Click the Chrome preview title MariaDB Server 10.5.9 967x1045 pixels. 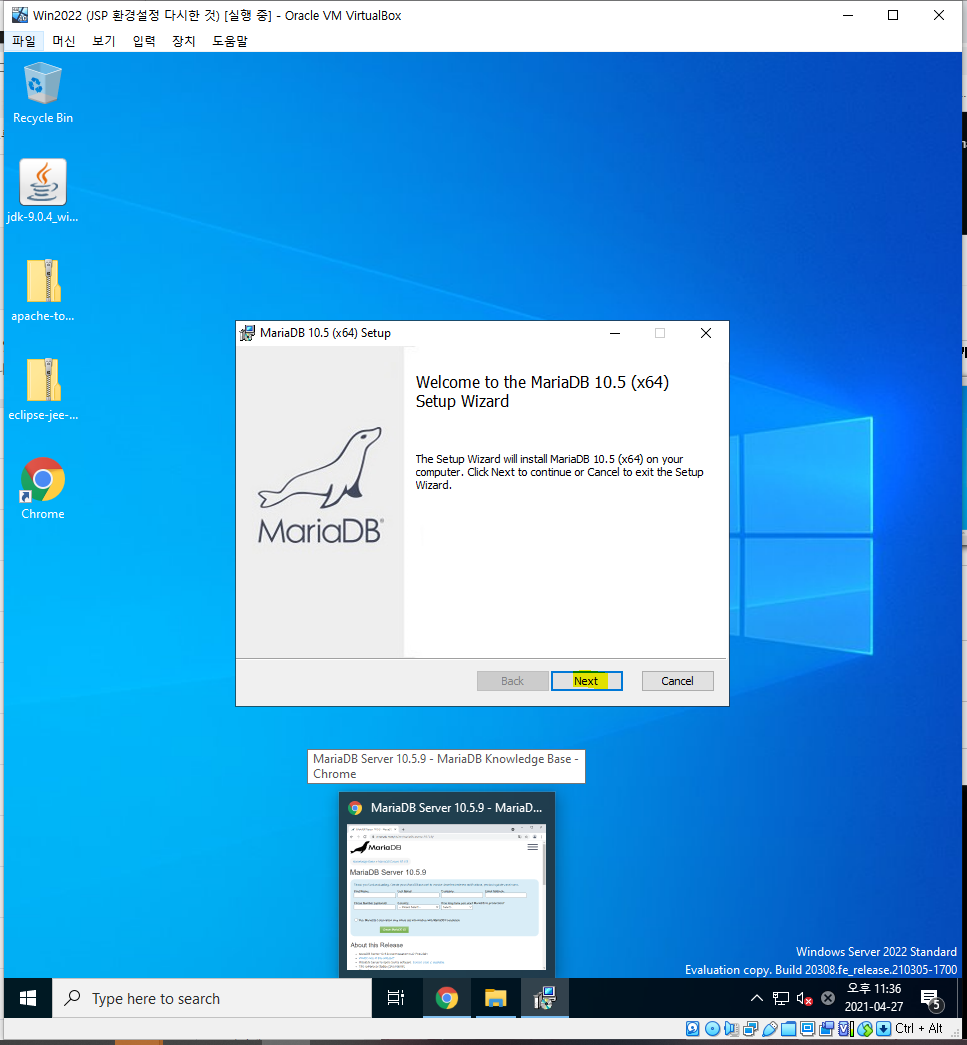[x=457, y=808]
